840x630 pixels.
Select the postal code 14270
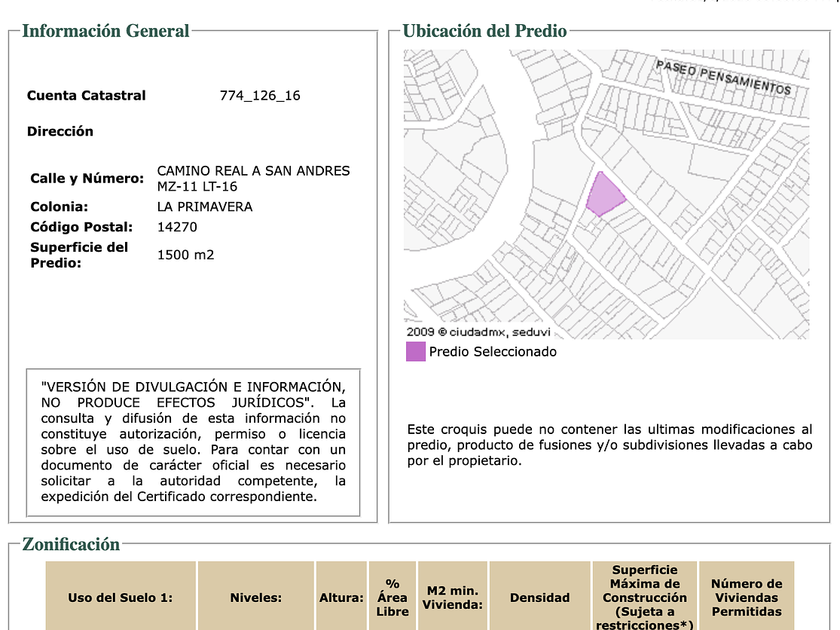coord(177,227)
